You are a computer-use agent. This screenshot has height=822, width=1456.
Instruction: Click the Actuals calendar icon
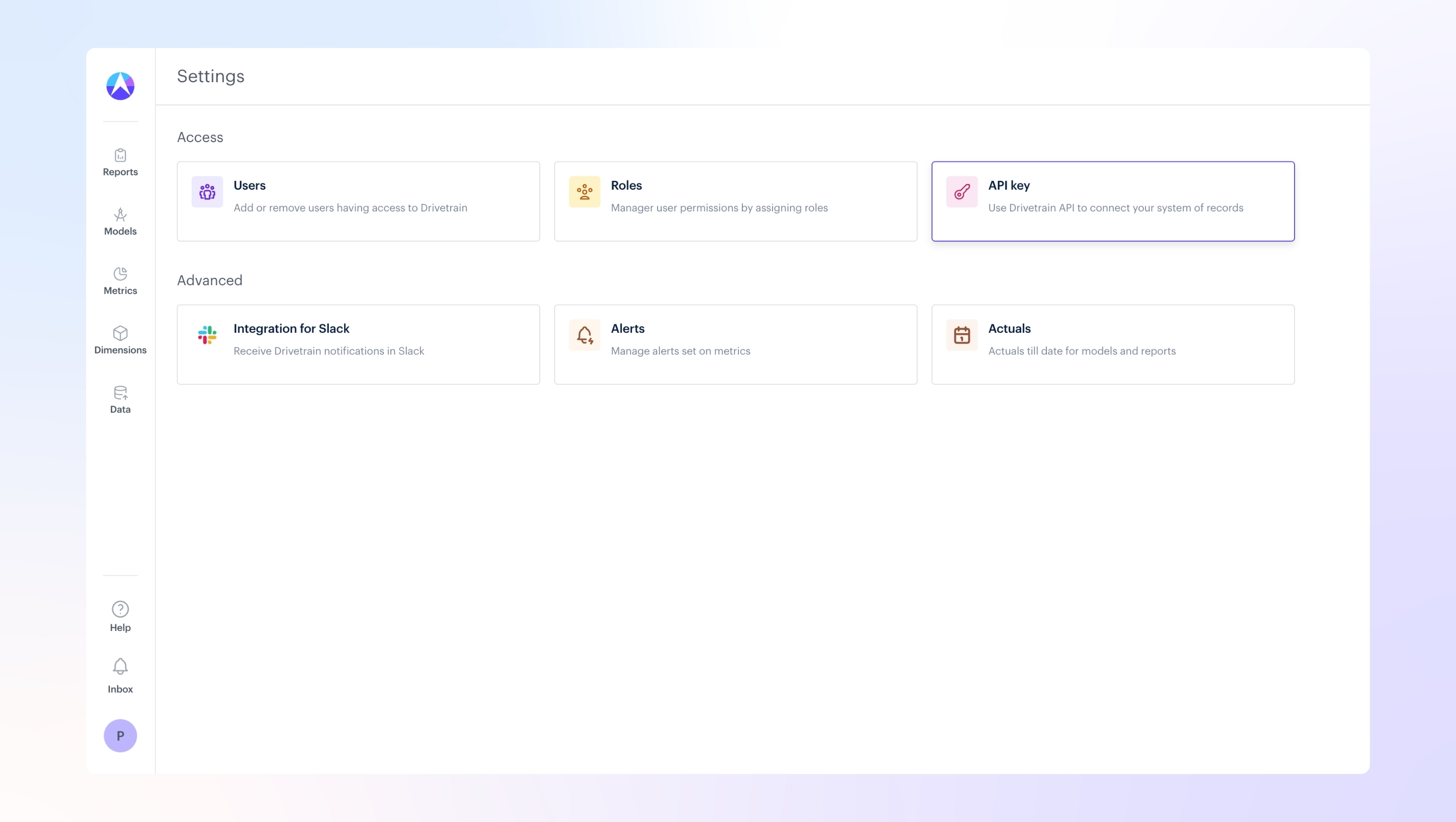[x=961, y=335]
